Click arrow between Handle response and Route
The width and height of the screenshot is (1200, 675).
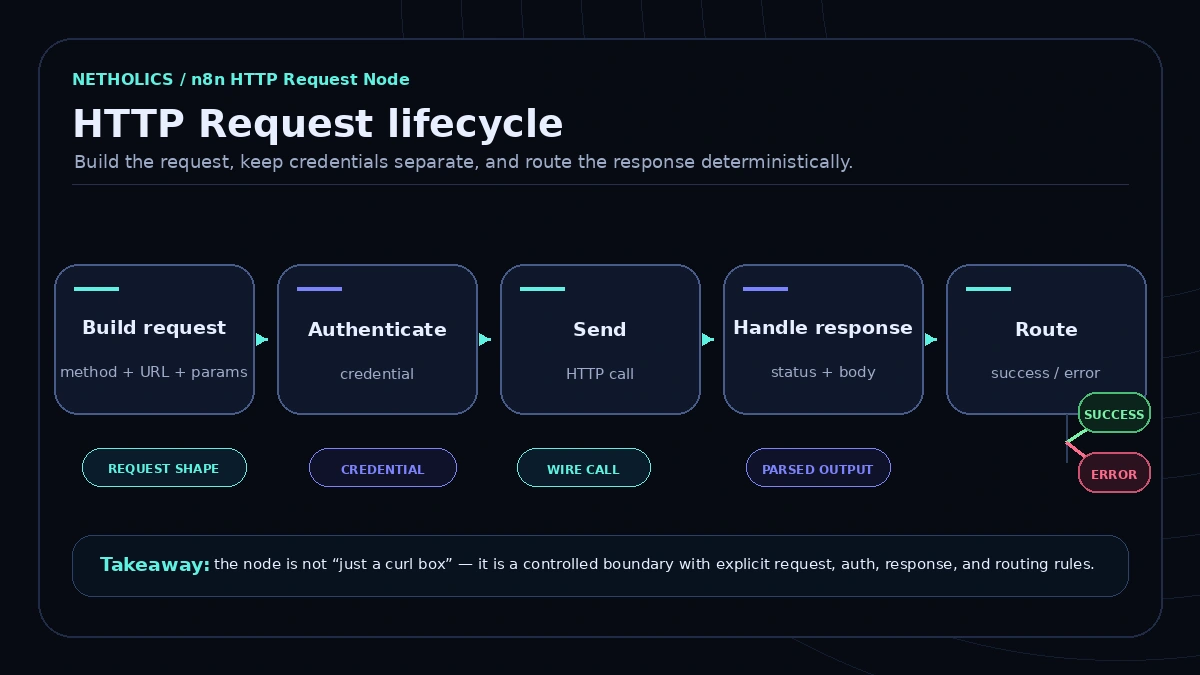pyautogui.click(x=931, y=339)
